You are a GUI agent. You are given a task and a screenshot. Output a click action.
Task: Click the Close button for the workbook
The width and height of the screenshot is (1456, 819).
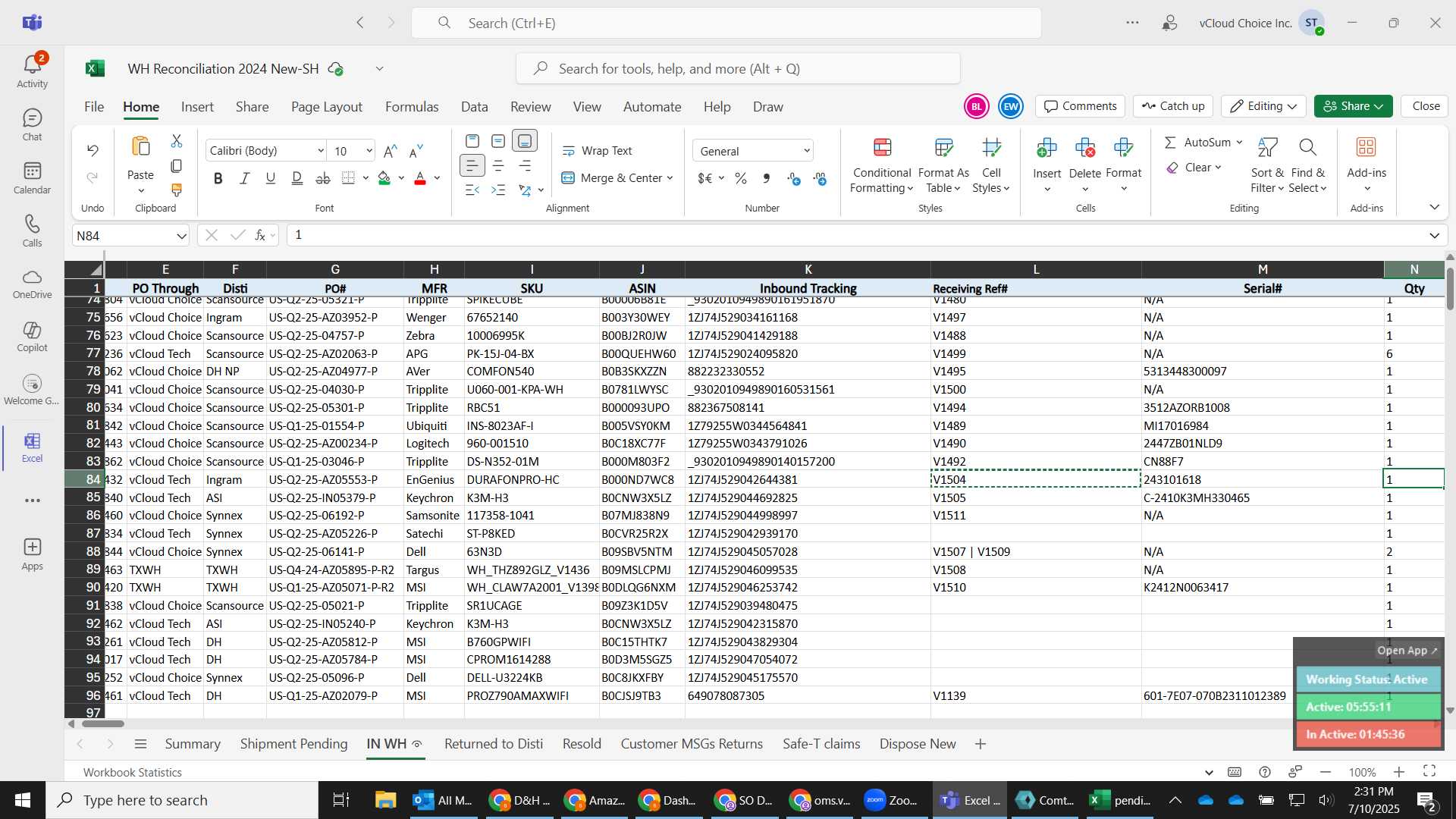tap(1426, 106)
